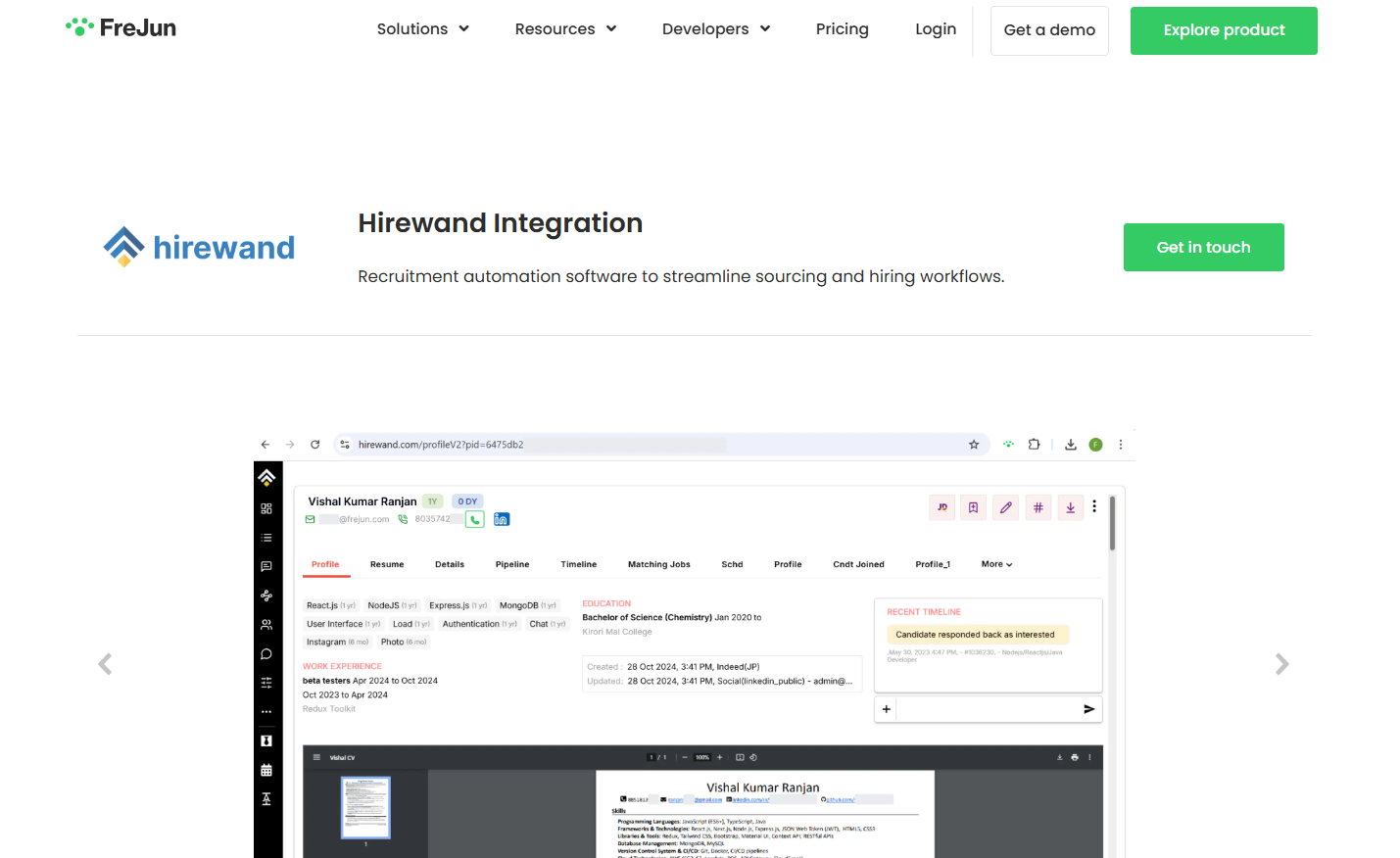Click the JD icon on the candidate card
The width and height of the screenshot is (1400, 858).
coord(941,507)
